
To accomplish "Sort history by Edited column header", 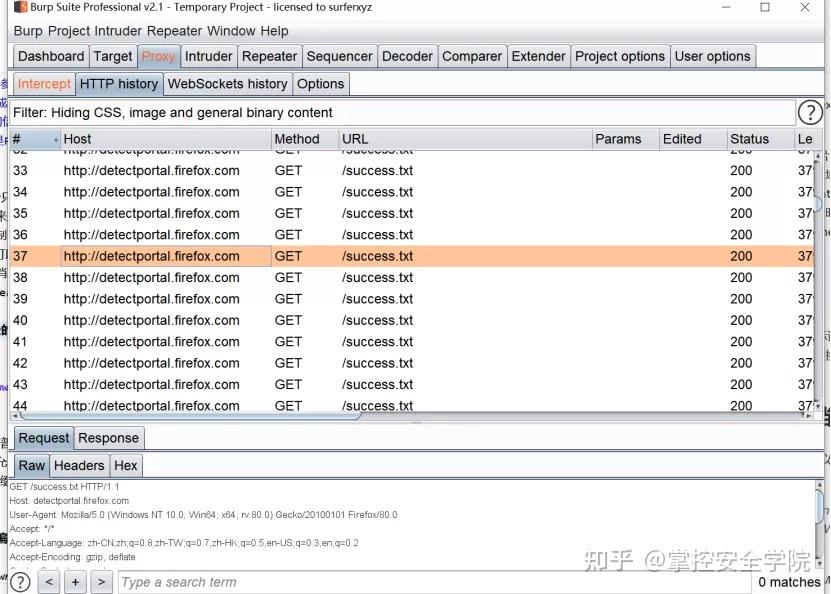I will [693, 139].
